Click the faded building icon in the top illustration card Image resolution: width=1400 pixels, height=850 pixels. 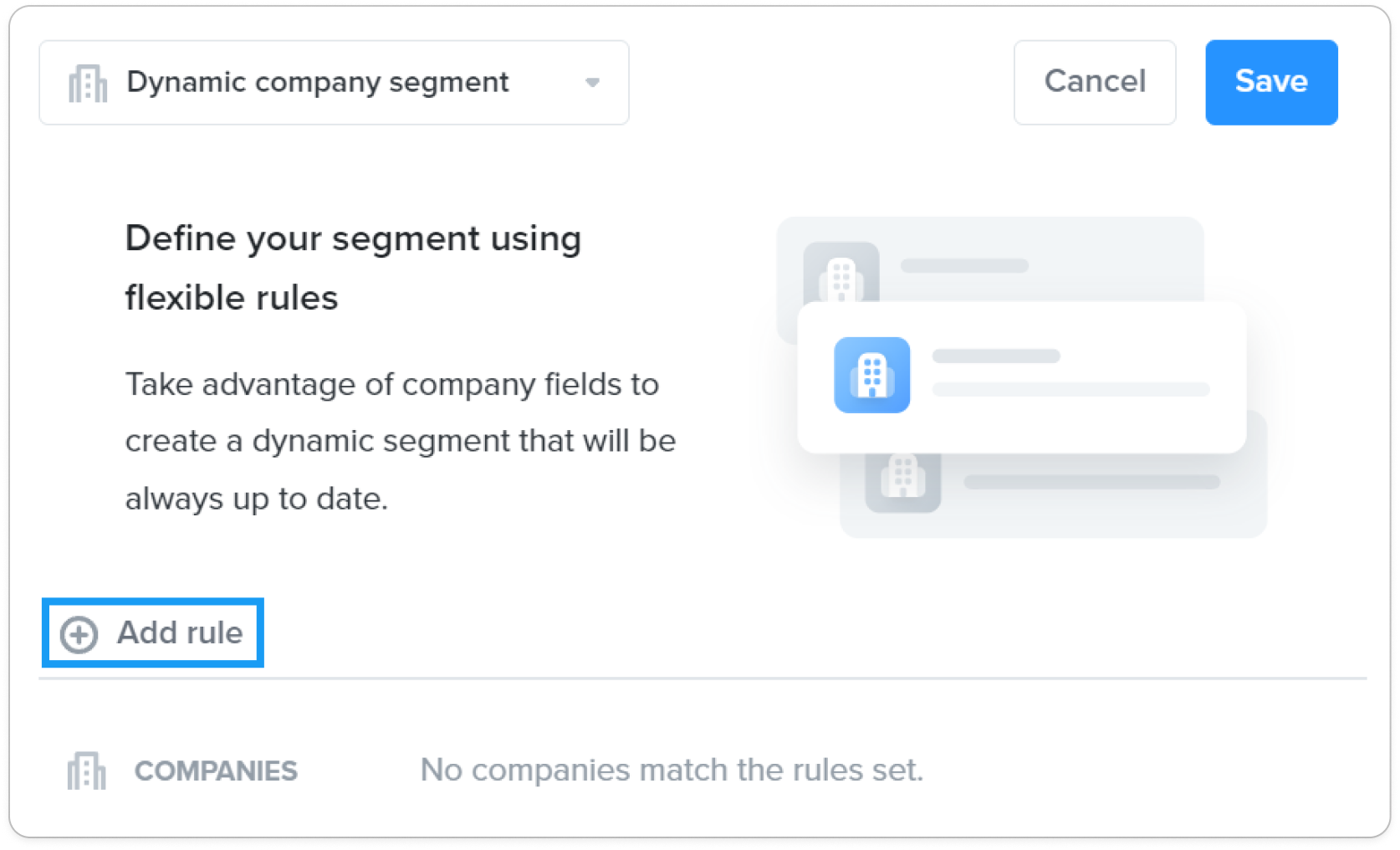click(841, 273)
